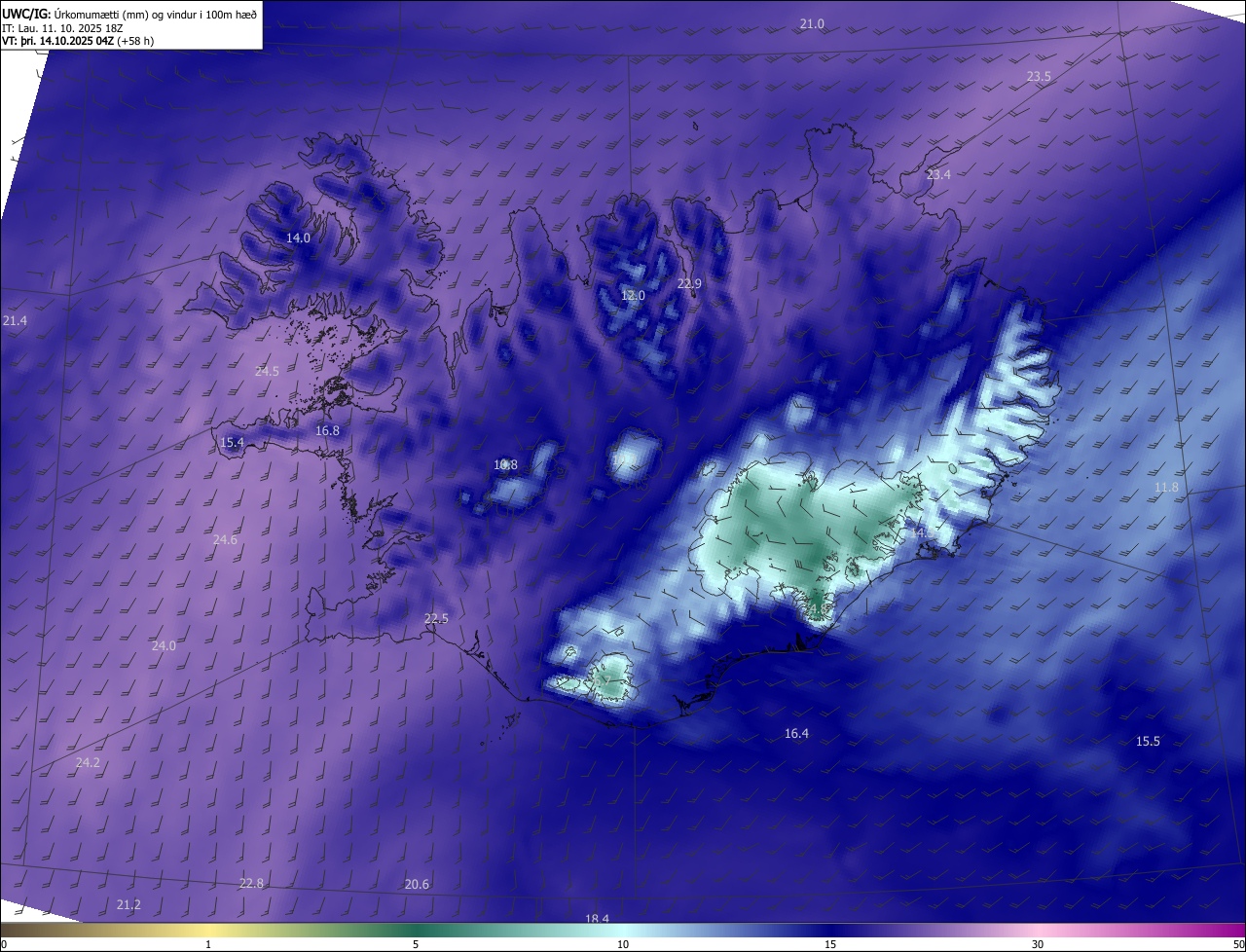Click the 23.4 value label

938,174
